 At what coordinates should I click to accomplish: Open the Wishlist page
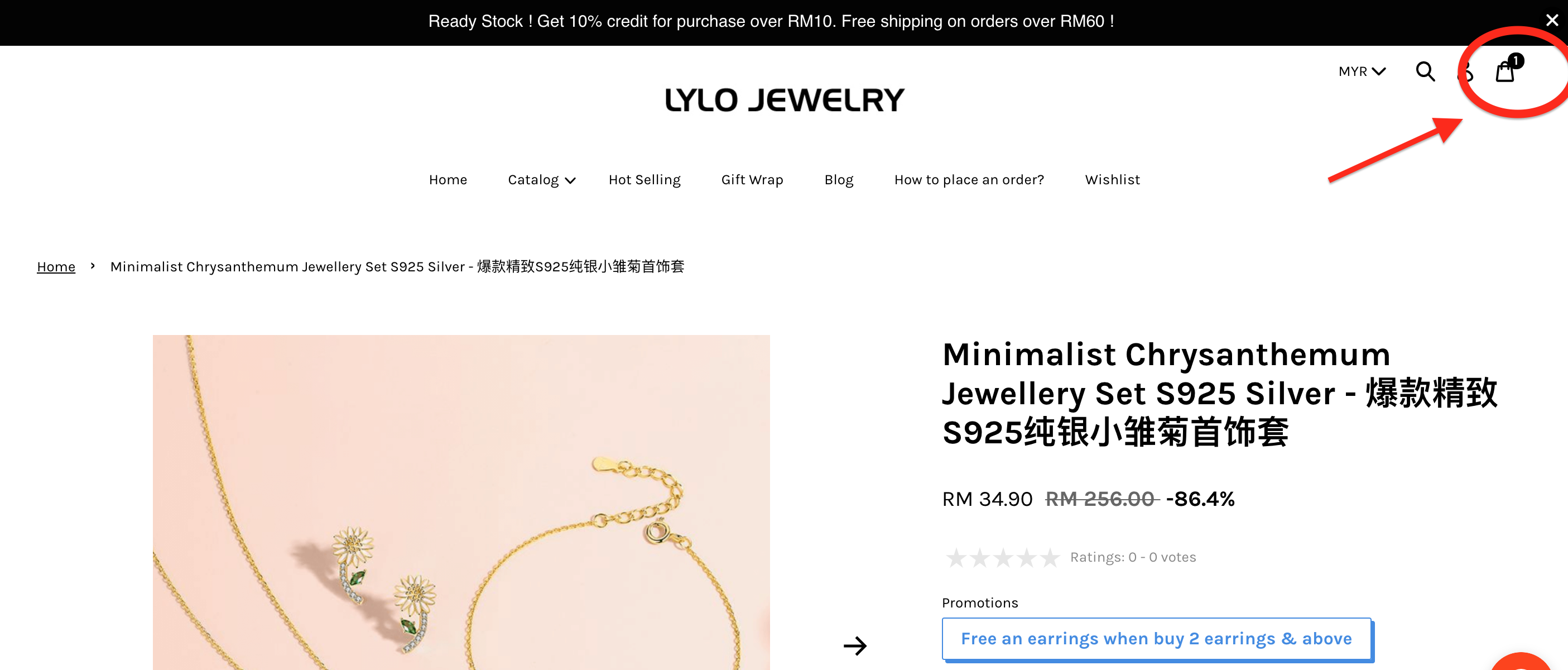[x=1112, y=180]
